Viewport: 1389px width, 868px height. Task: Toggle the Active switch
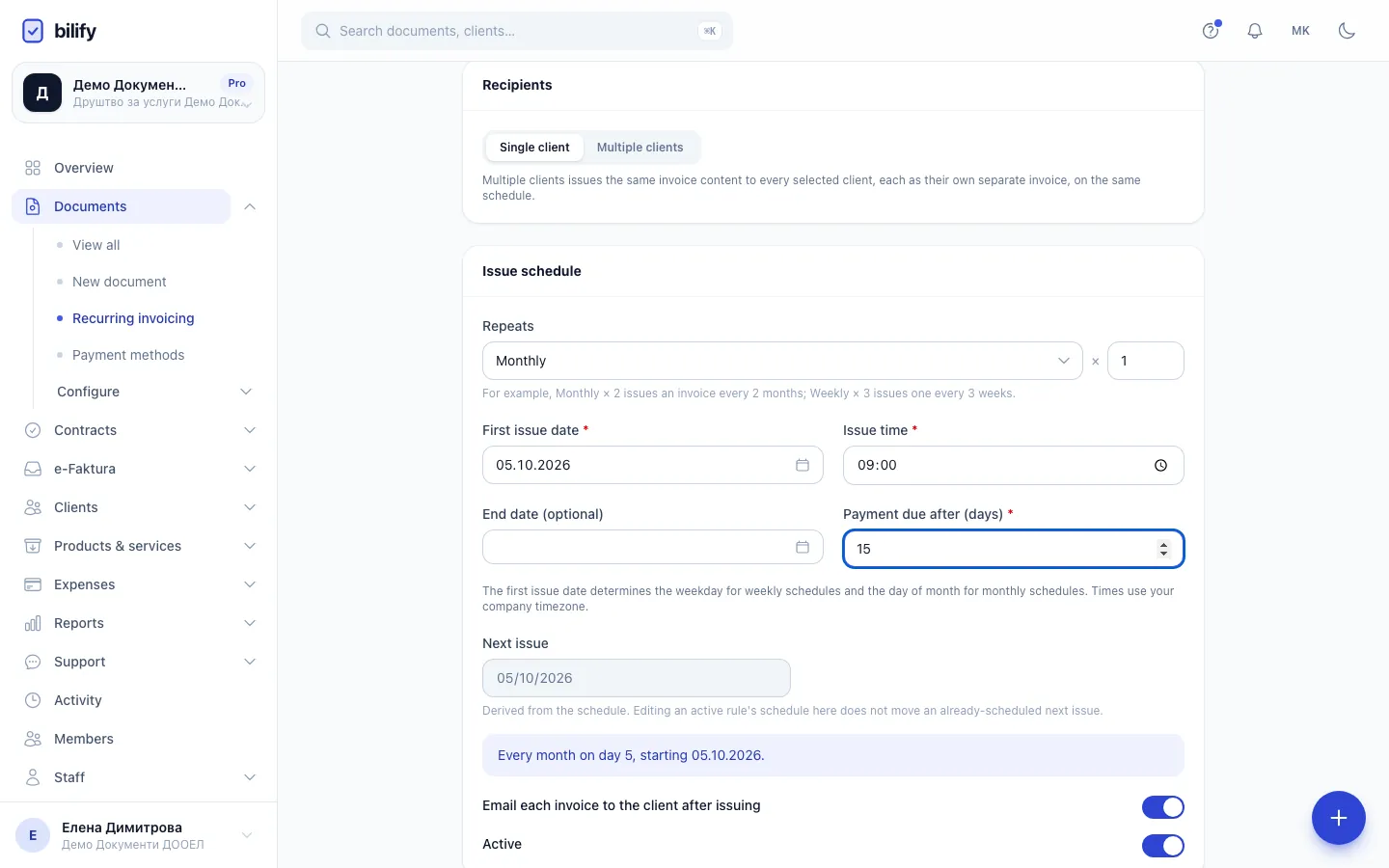pyautogui.click(x=1163, y=846)
